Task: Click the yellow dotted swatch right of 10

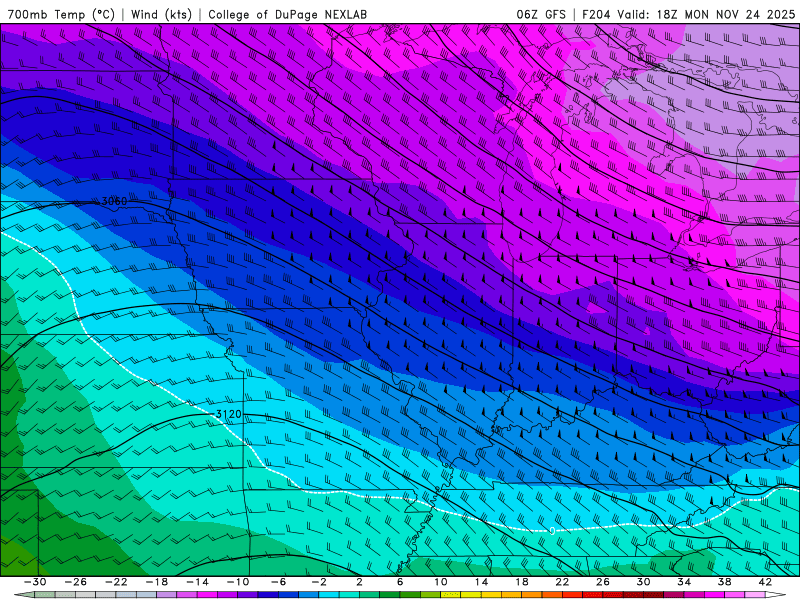Action: 451,595
